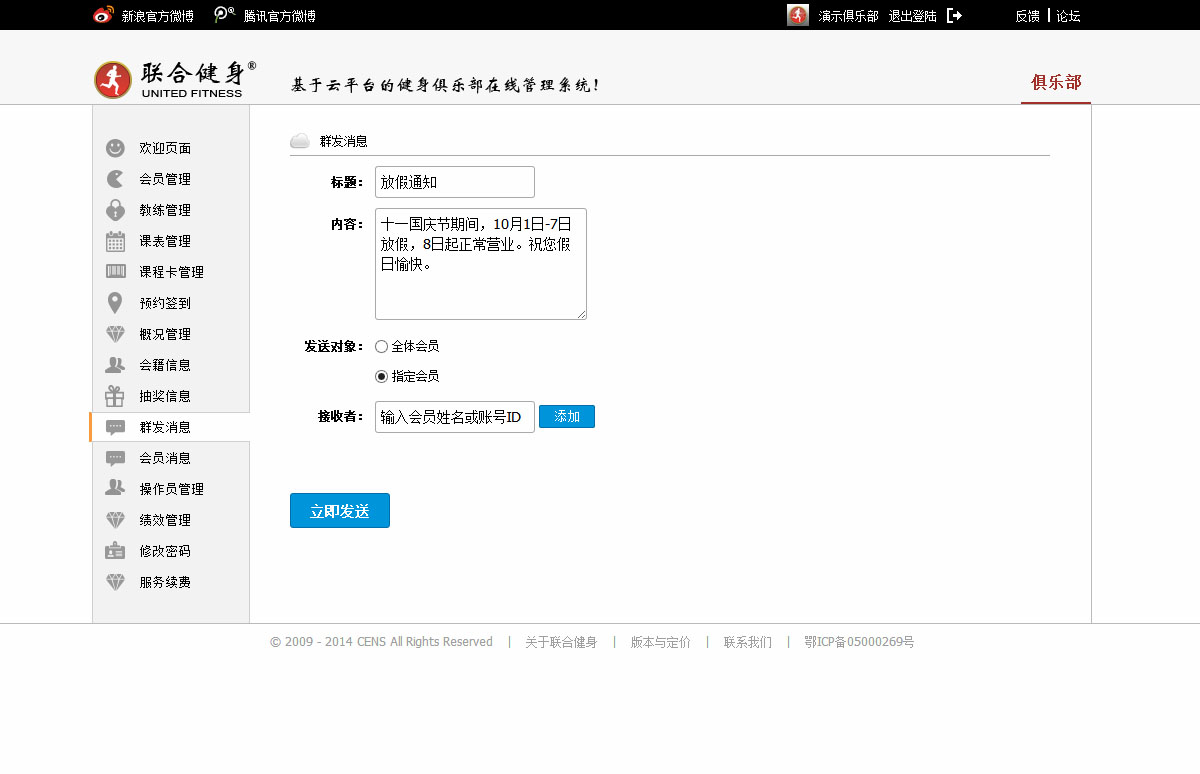This screenshot has width=1200, height=774.
Task: Click the logout arrow icon next to 退出登陆
Action: (954, 15)
